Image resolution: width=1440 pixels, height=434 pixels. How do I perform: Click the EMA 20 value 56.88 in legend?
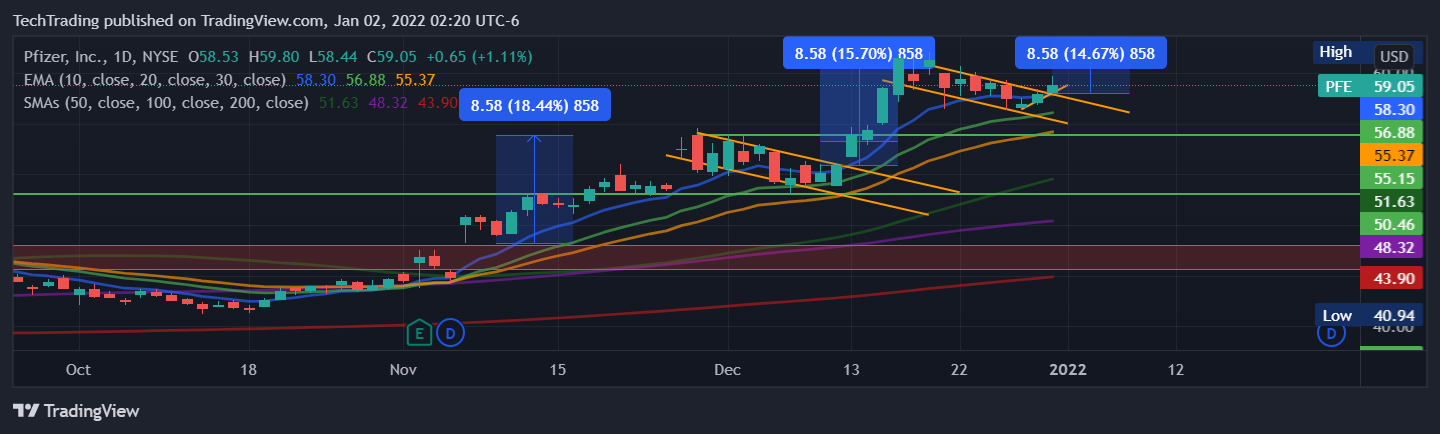[x=365, y=79]
